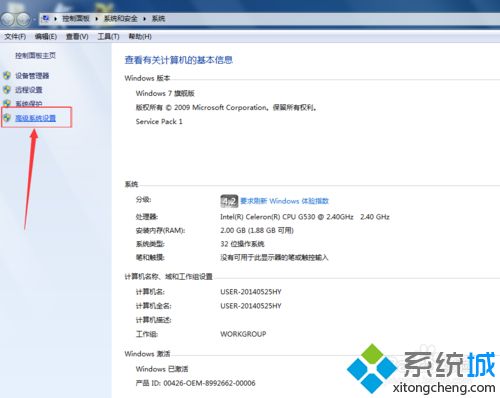This screenshot has height=398, width=500.
Task: Click the Forward navigation button
Action: [23, 19]
